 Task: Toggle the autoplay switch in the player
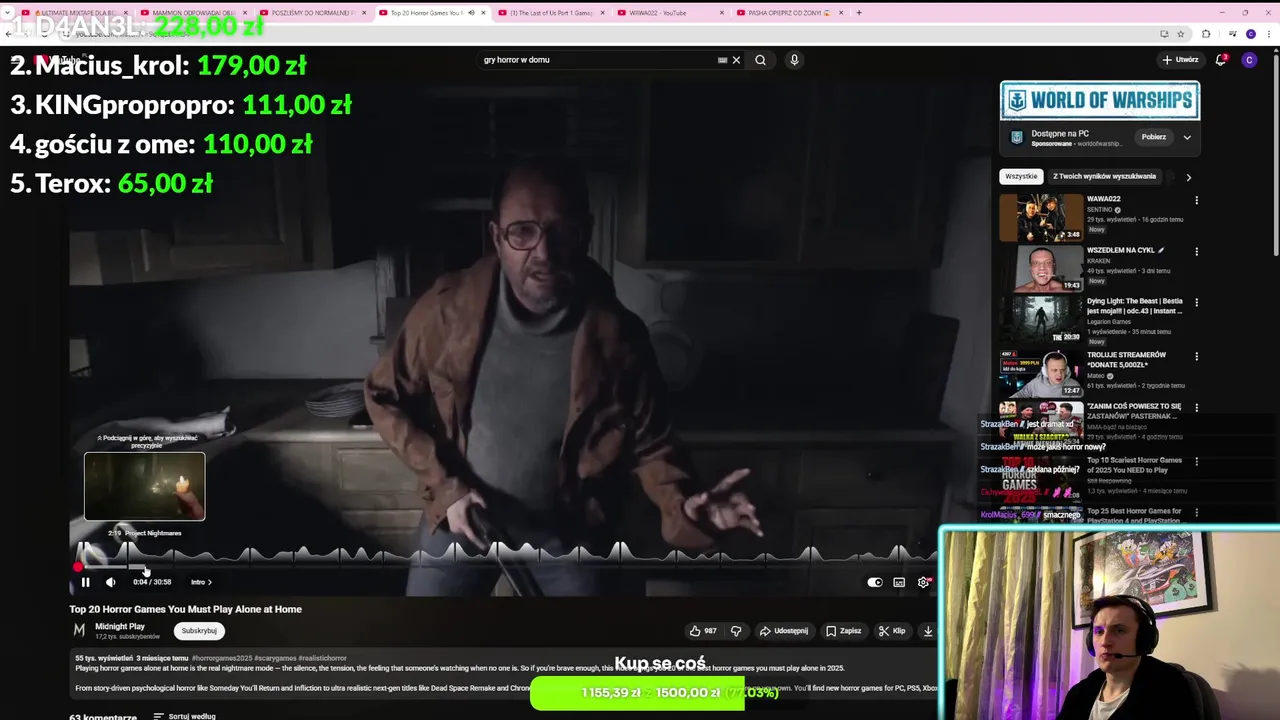tap(875, 582)
